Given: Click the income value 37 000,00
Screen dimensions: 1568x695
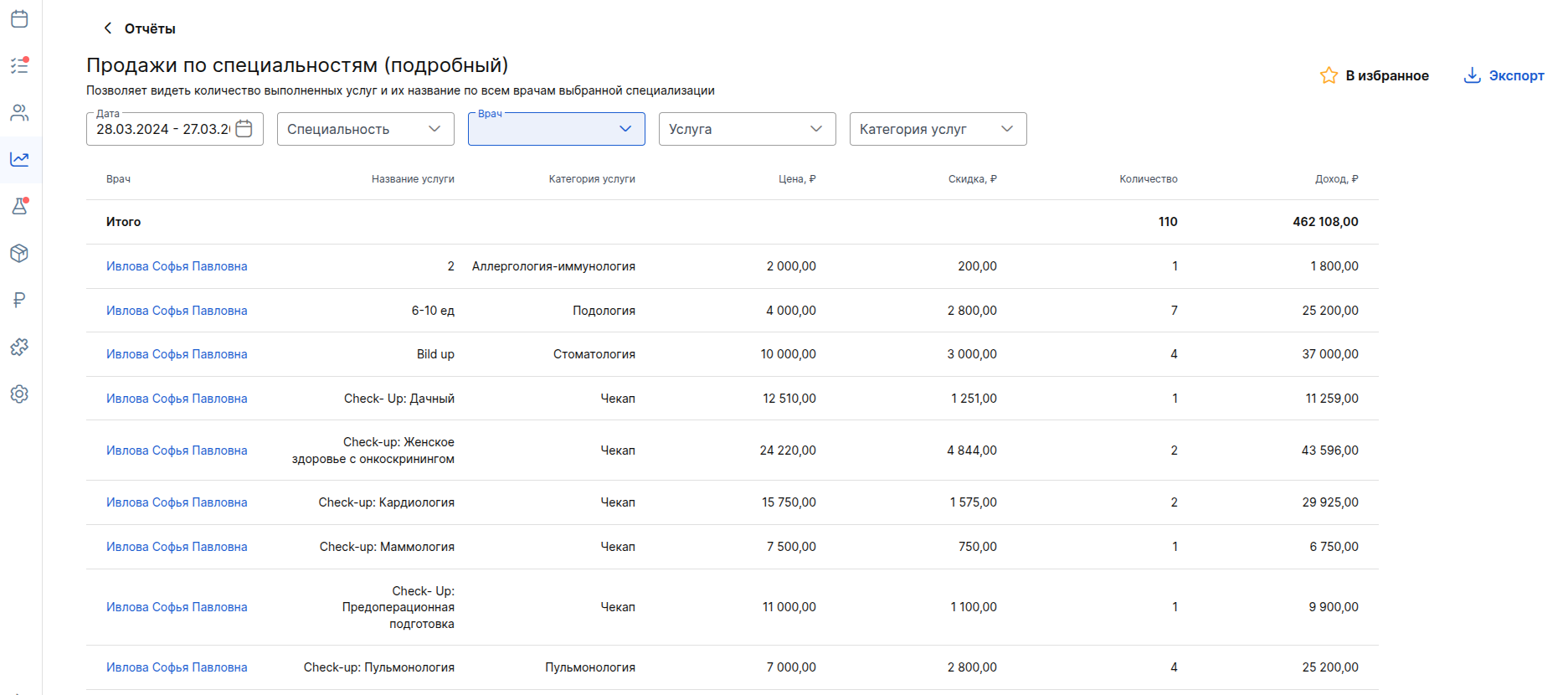Looking at the screenshot, I should 1330,354.
